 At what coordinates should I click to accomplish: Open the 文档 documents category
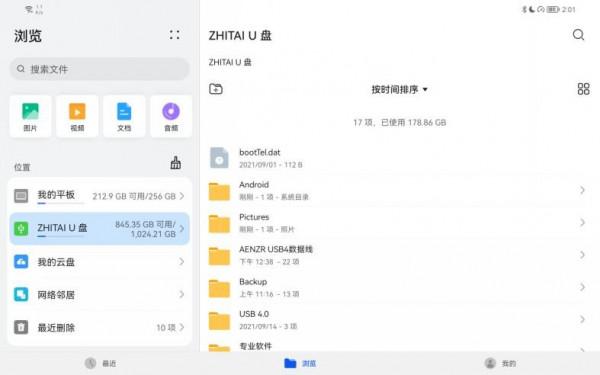pyautogui.click(x=124, y=116)
